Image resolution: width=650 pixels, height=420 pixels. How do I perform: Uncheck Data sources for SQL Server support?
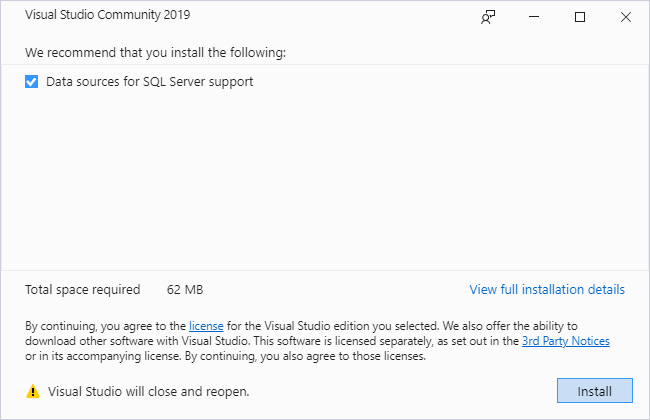pyautogui.click(x=32, y=81)
